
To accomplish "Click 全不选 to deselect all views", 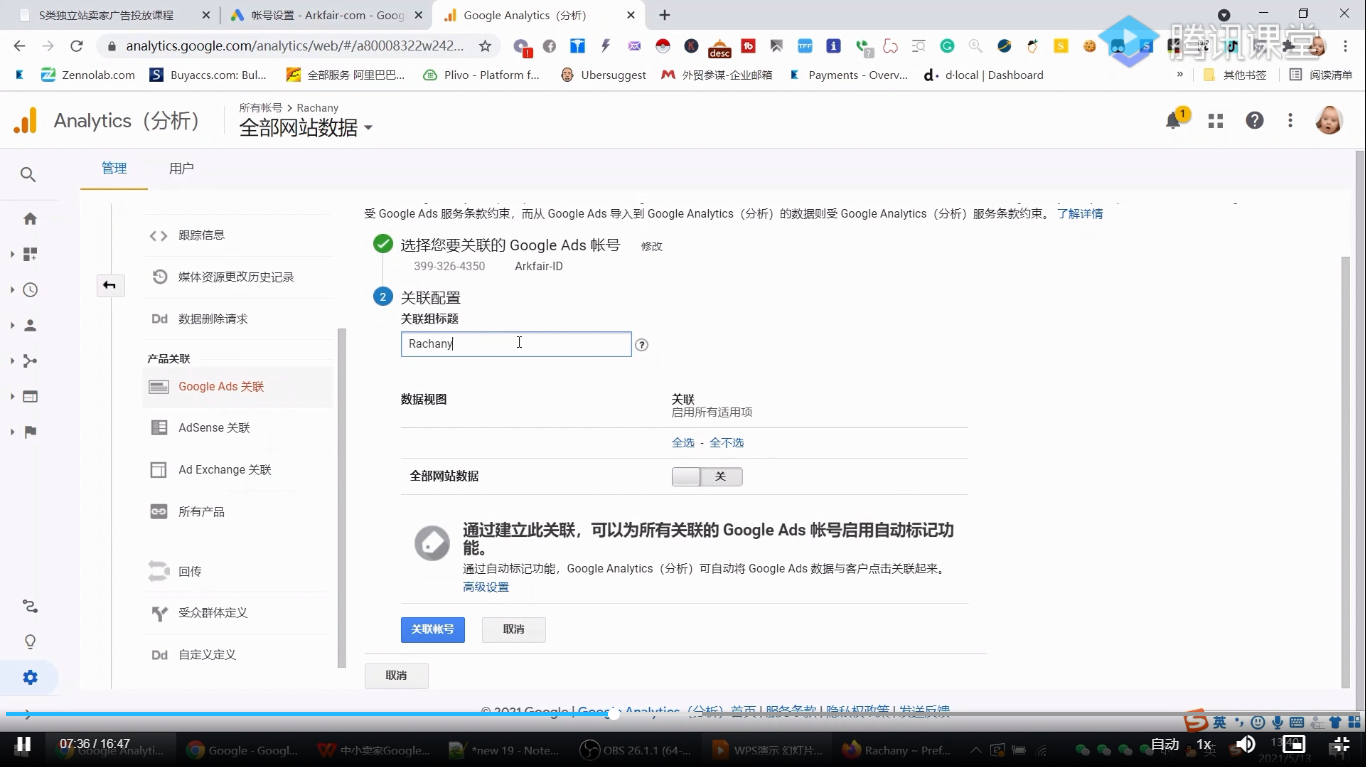I will click(725, 442).
